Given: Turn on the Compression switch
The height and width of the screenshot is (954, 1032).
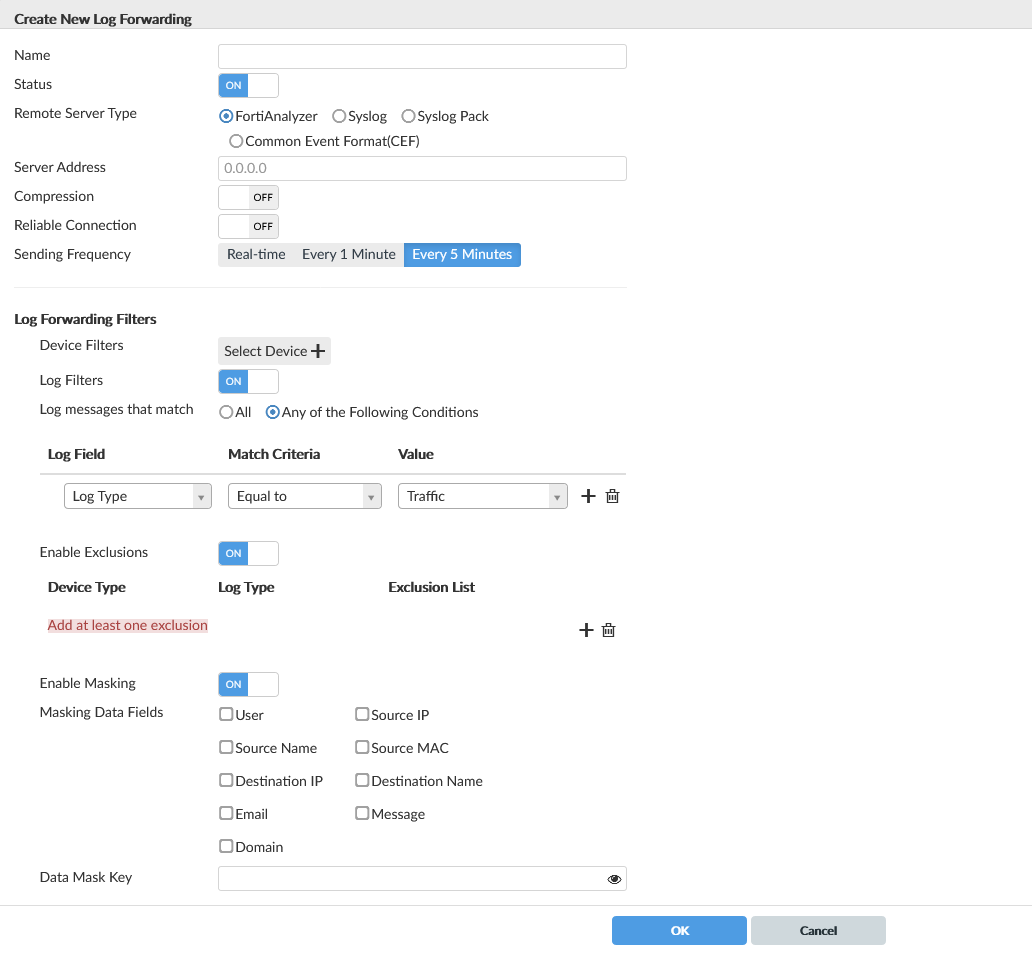Looking at the screenshot, I should [x=248, y=197].
